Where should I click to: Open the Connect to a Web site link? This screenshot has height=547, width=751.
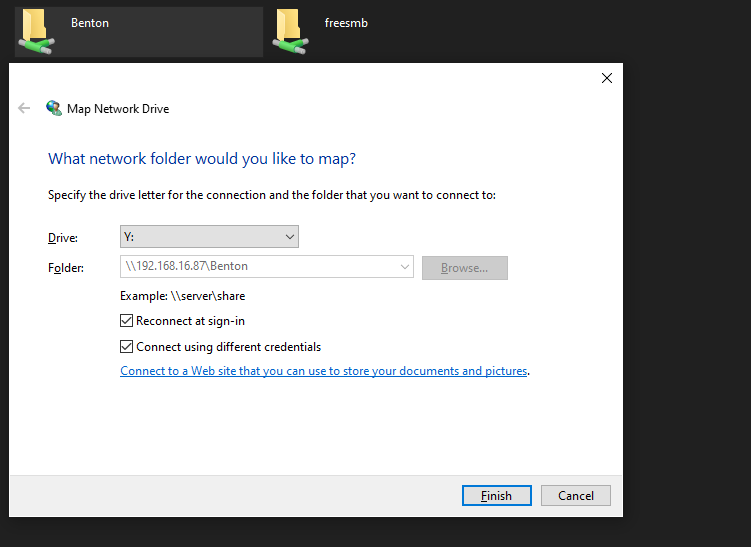(324, 371)
